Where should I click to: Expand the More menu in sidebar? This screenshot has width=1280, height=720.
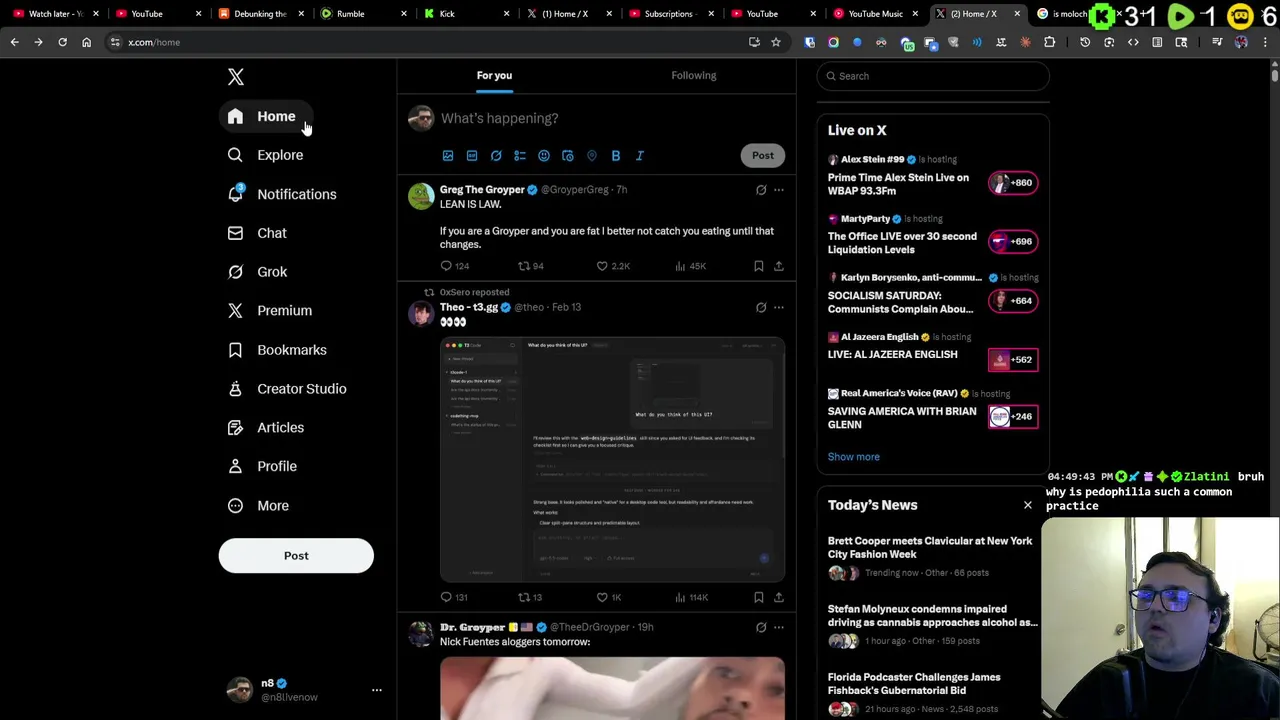click(258, 506)
